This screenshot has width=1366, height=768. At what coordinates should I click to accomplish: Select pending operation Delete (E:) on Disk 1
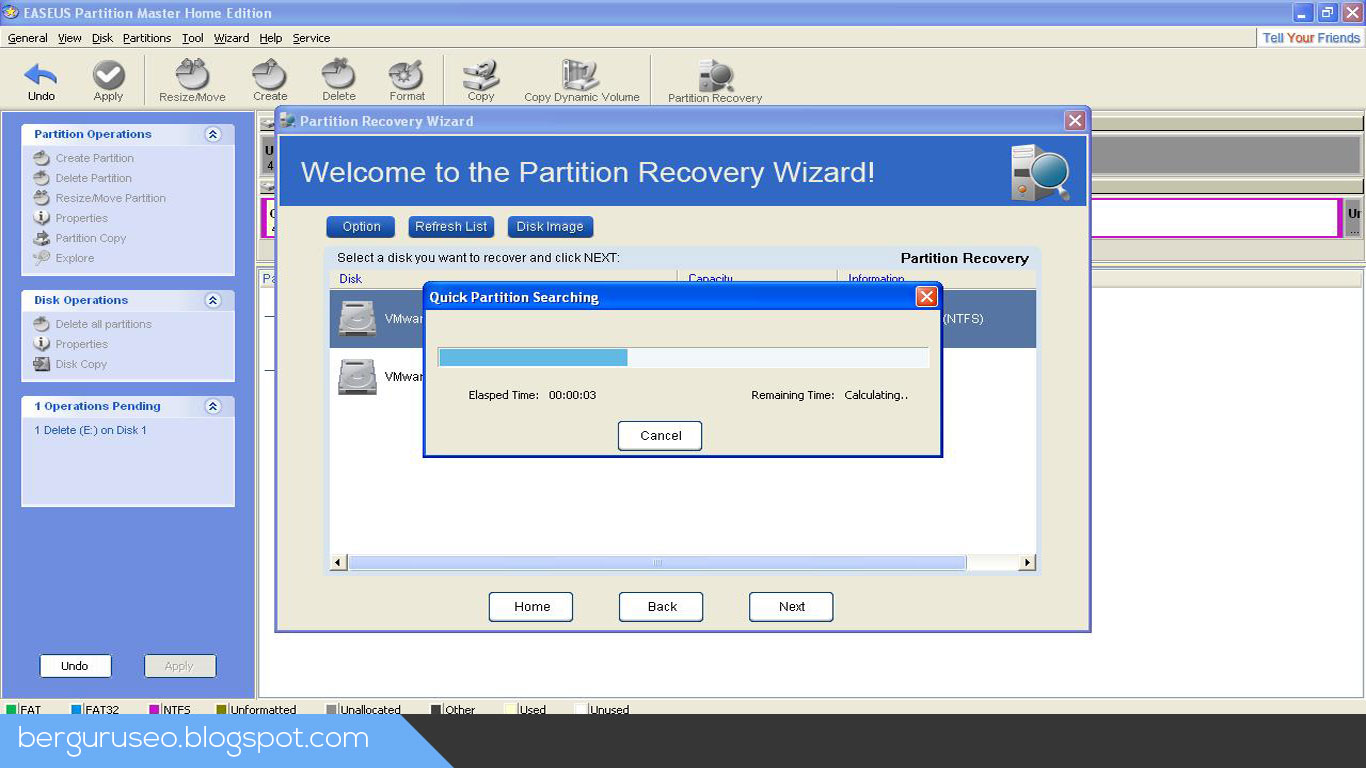(x=90, y=430)
